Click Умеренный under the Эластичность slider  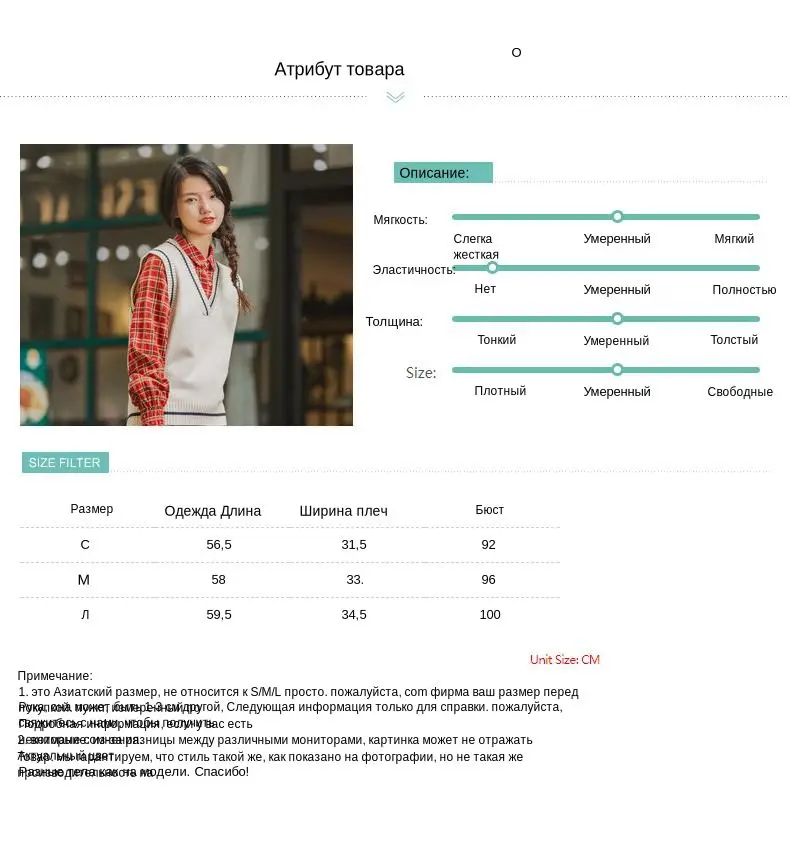coord(616,290)
